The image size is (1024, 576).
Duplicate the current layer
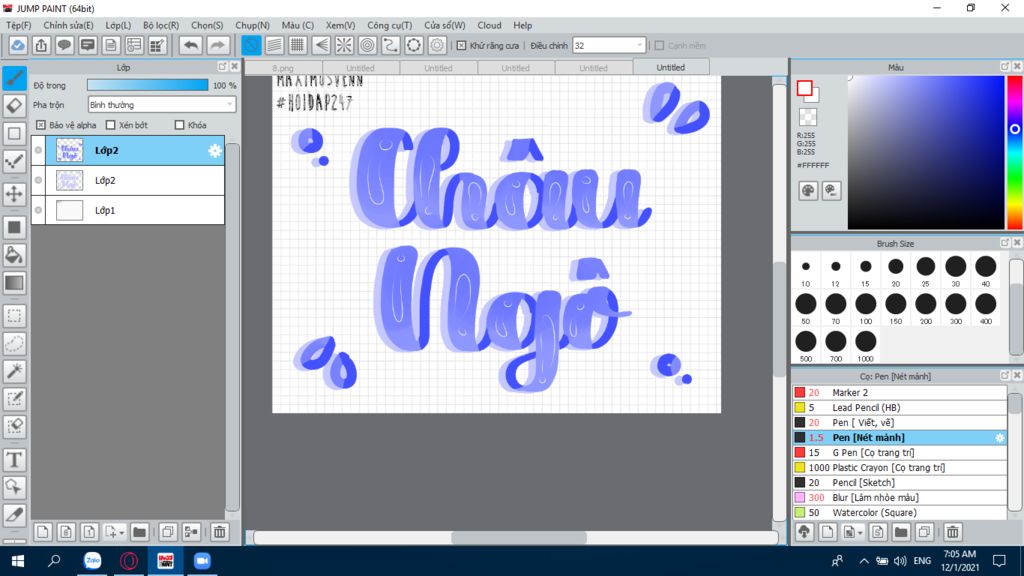coord(168,532)
